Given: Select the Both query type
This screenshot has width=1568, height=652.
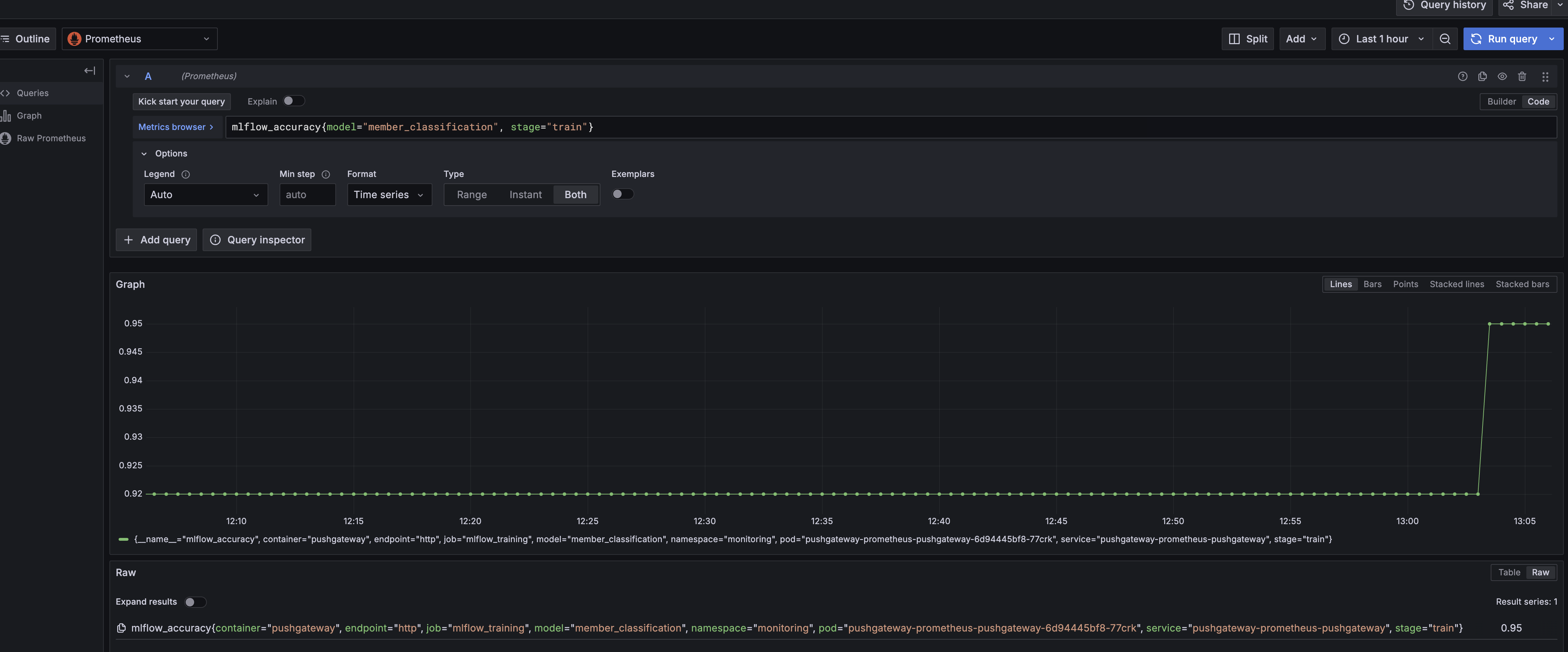Looking at the screenshot, I should [x=575, y=195].
